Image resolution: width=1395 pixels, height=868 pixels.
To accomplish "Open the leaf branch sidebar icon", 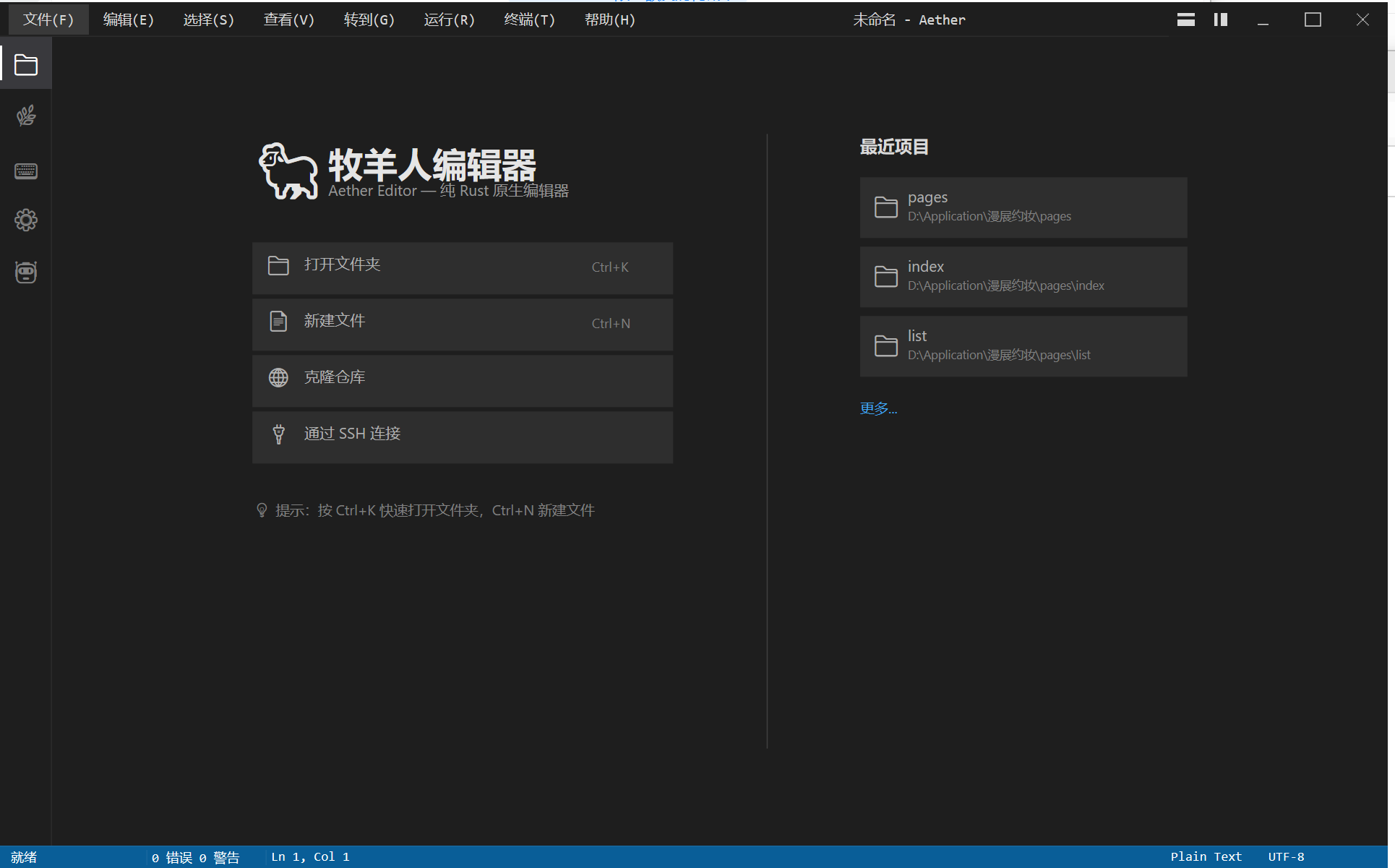I will click(26, 116).
